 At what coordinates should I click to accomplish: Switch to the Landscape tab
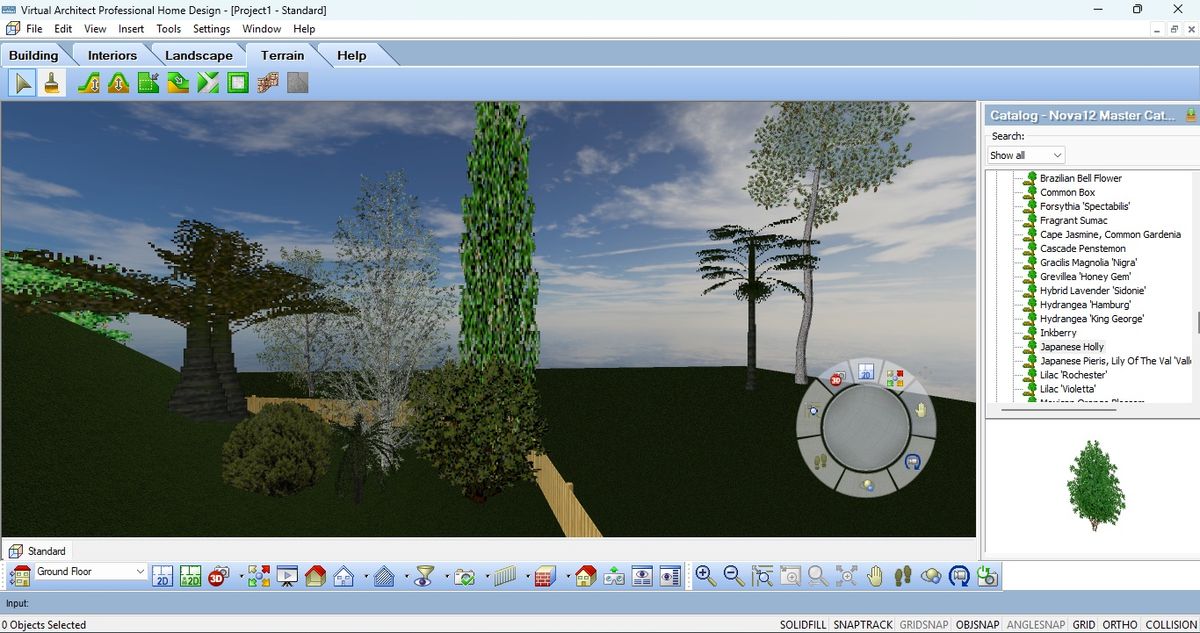[198, 55]
